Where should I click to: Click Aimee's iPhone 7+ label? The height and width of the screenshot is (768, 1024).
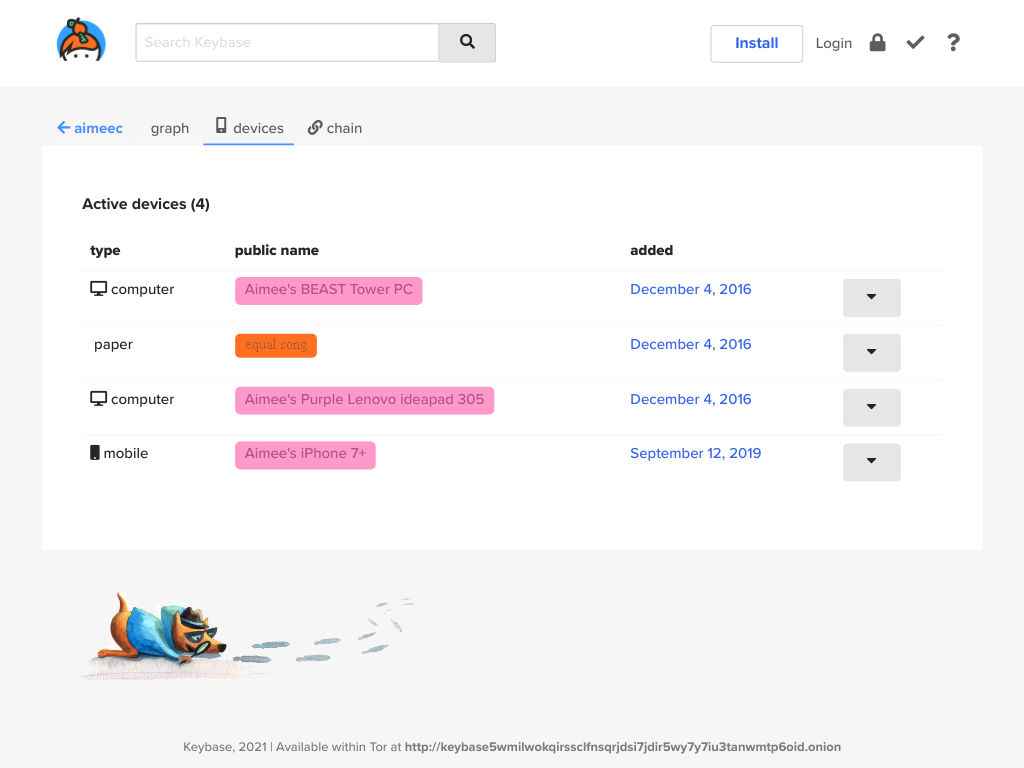pyautogui.click(x=305, y=455)
